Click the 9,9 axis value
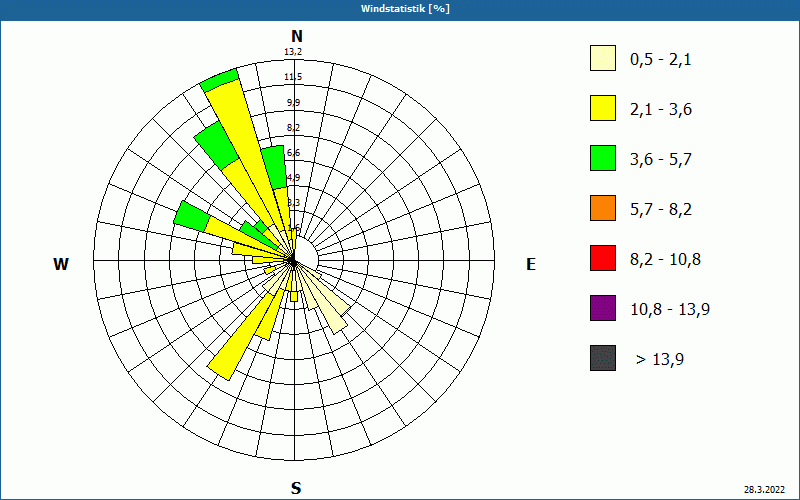 point(293,103)
